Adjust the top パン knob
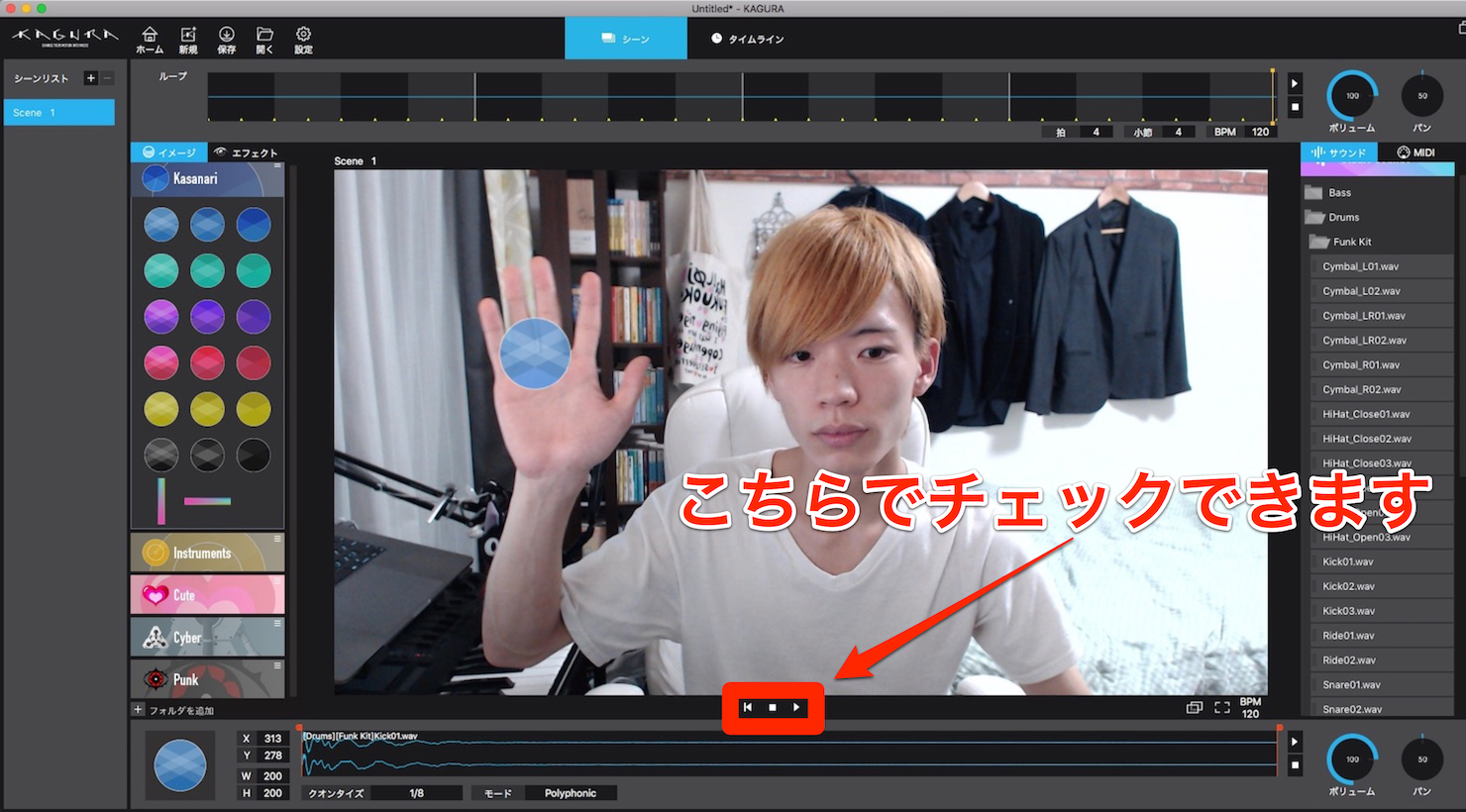The image size is (1466, 812). [1422, 96]
